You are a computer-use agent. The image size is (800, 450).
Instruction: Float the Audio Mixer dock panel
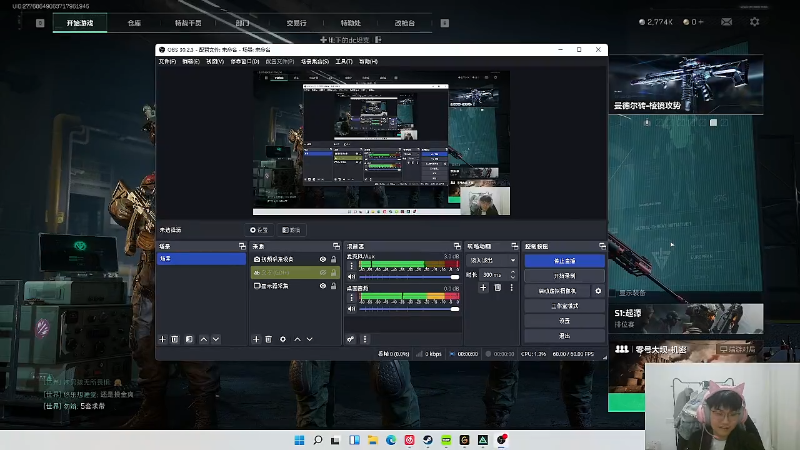tap(457, 246)
